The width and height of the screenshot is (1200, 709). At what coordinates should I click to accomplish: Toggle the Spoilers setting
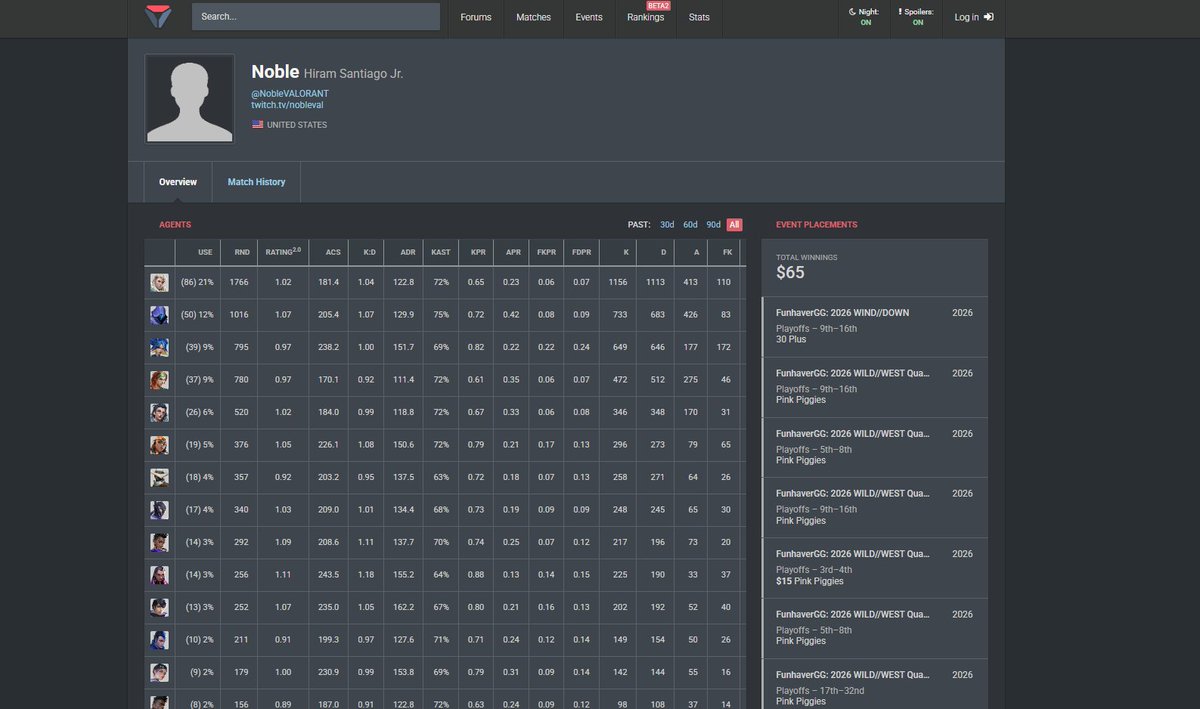(917, 17)
